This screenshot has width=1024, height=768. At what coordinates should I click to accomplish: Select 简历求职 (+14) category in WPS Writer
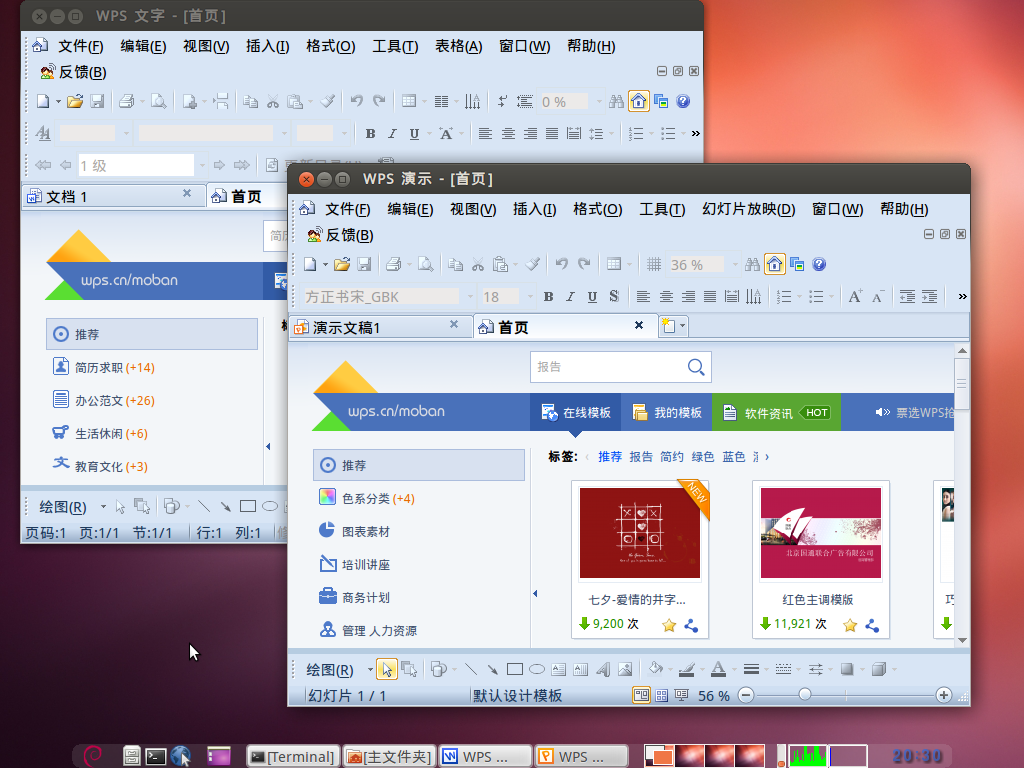click(152, 367)
